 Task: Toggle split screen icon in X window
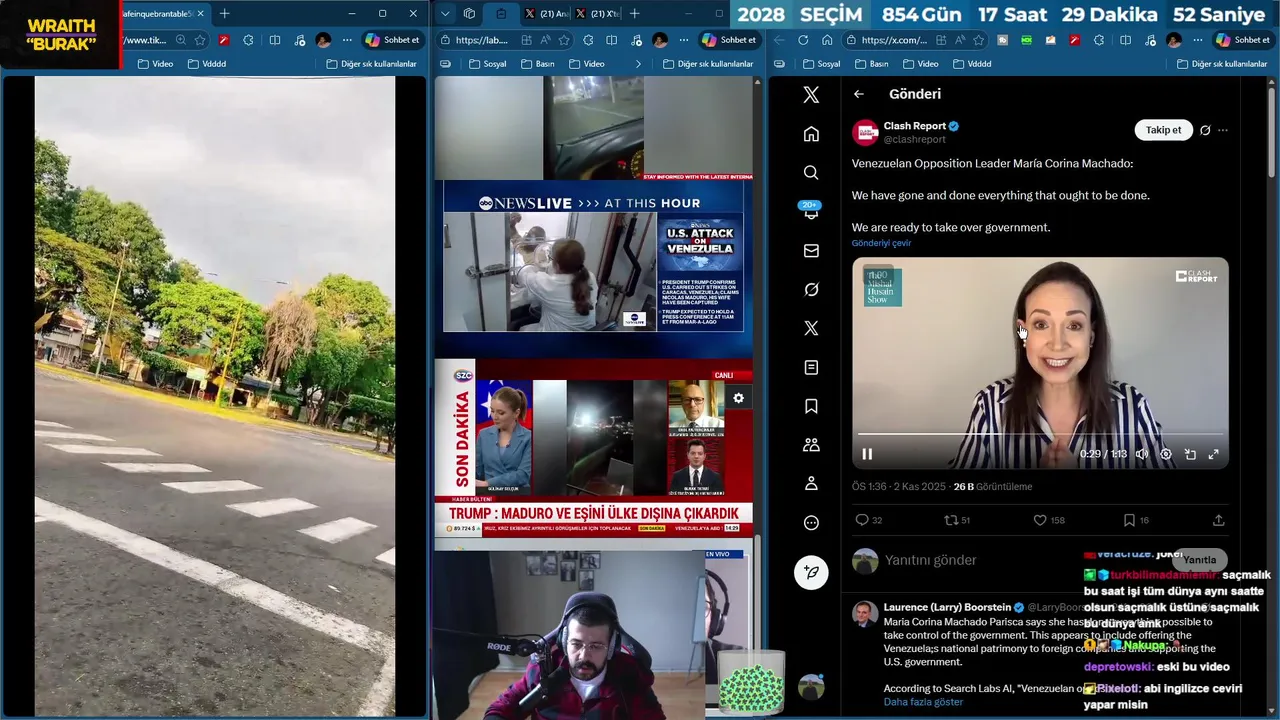1125,40
